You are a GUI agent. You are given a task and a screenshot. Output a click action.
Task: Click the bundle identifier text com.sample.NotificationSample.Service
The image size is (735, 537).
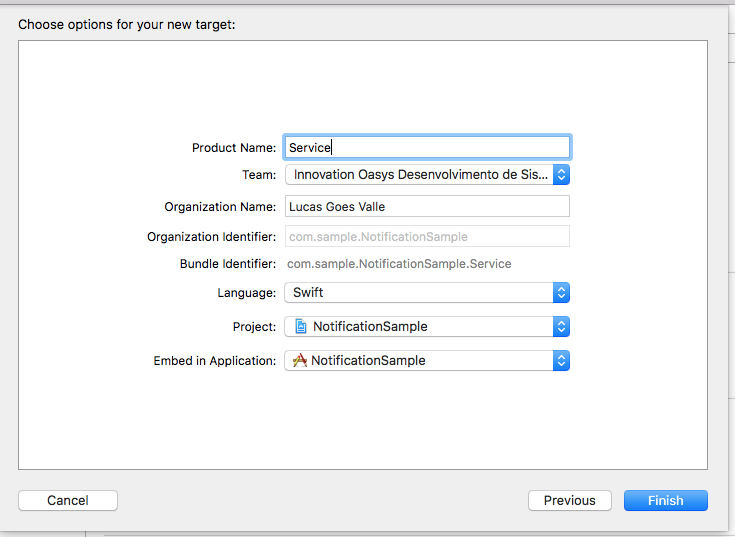tap(399, 264)
